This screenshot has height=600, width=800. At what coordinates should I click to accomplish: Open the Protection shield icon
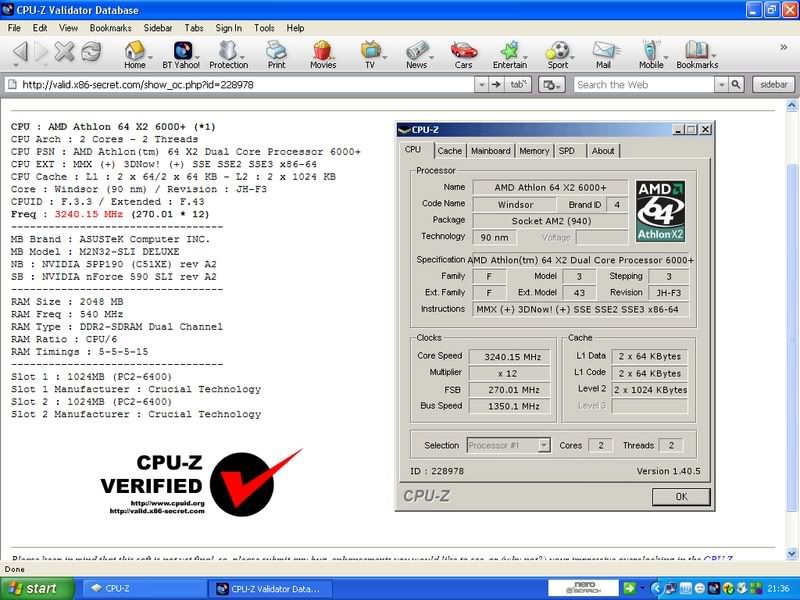(228, 55)
